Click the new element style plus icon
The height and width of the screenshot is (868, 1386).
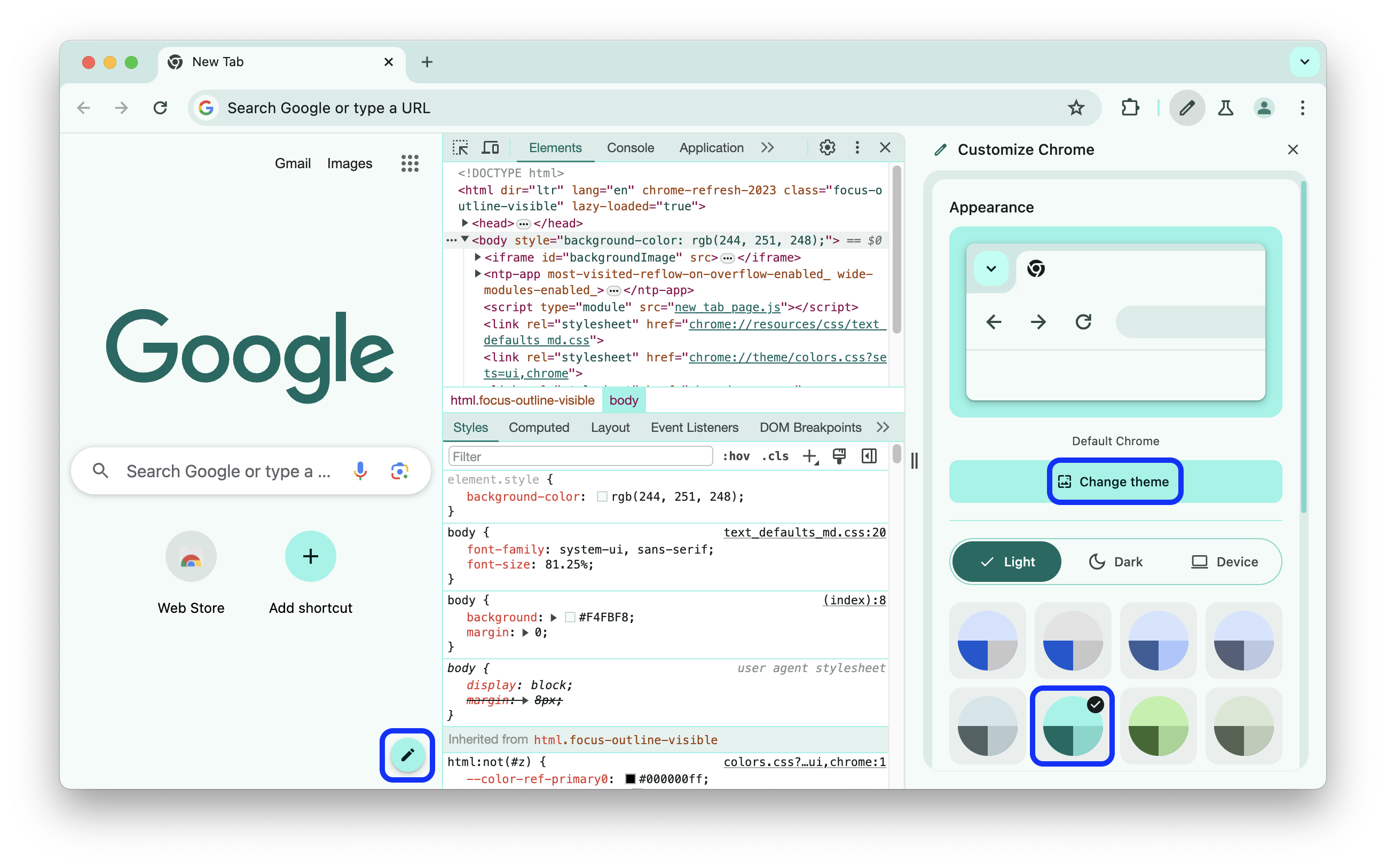point(810,457)
